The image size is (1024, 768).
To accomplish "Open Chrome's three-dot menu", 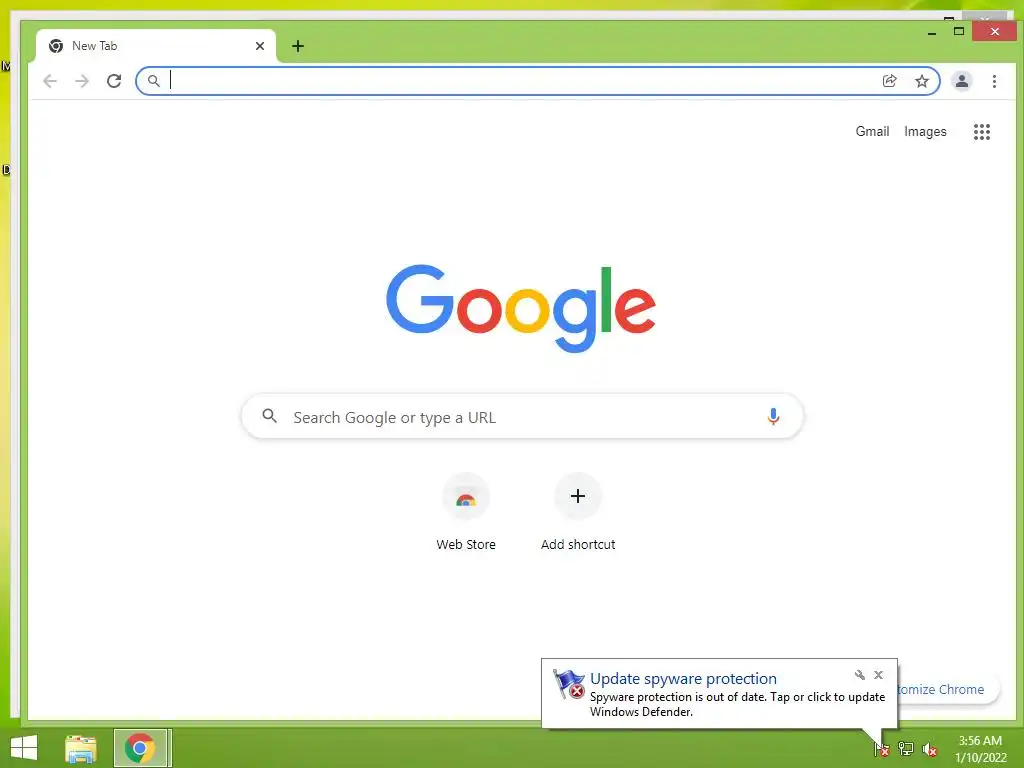I will 994,81.
